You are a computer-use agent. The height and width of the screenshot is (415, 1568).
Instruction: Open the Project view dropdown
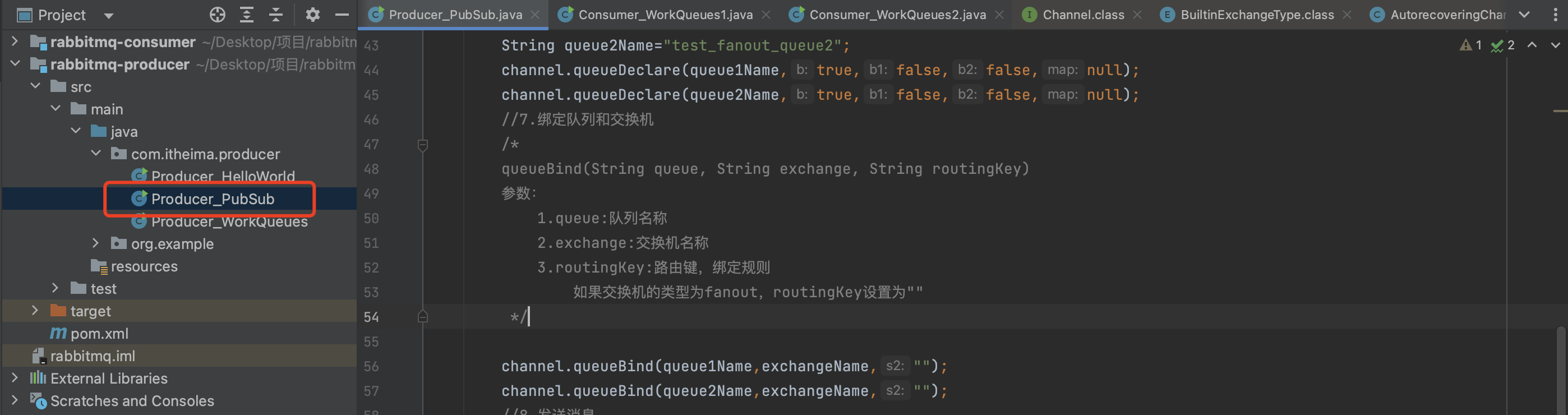(109, 15)
